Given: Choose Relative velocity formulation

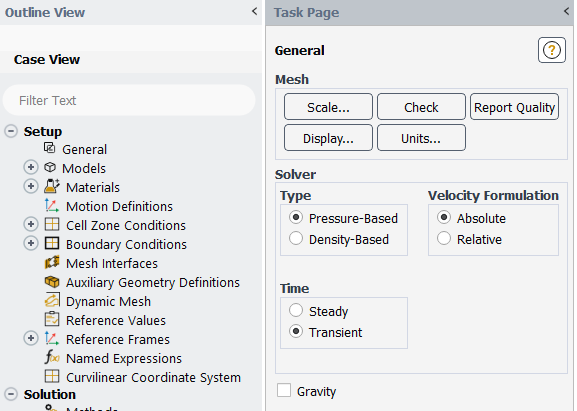Looking at the screenshot, I should 444,238.
